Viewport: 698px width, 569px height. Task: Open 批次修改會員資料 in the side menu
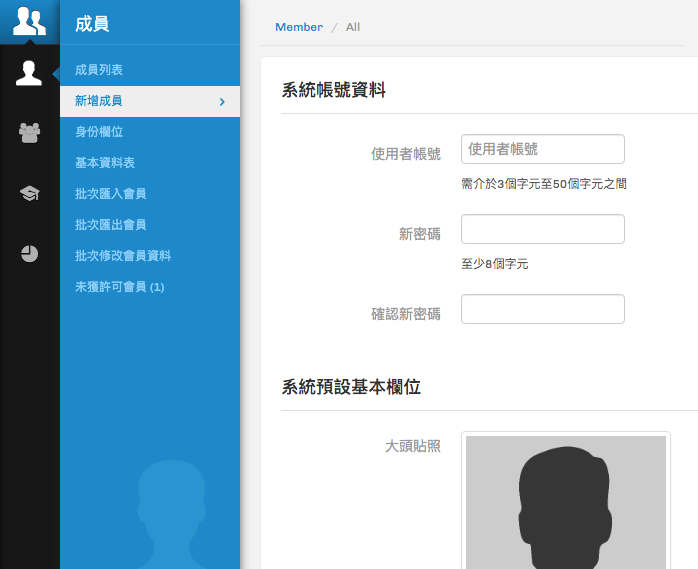click(x=123, y=256)
